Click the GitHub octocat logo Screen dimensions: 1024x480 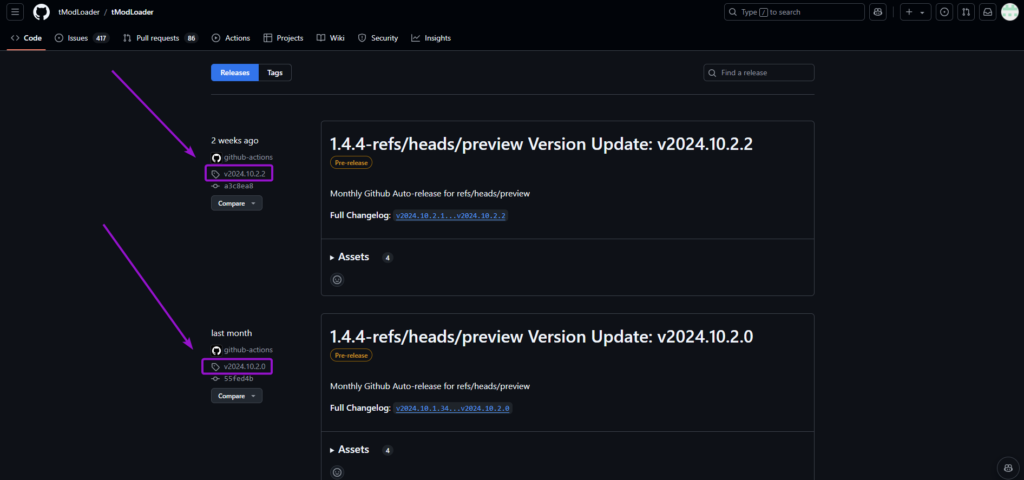pyautogui.click(x=41, y=12)
